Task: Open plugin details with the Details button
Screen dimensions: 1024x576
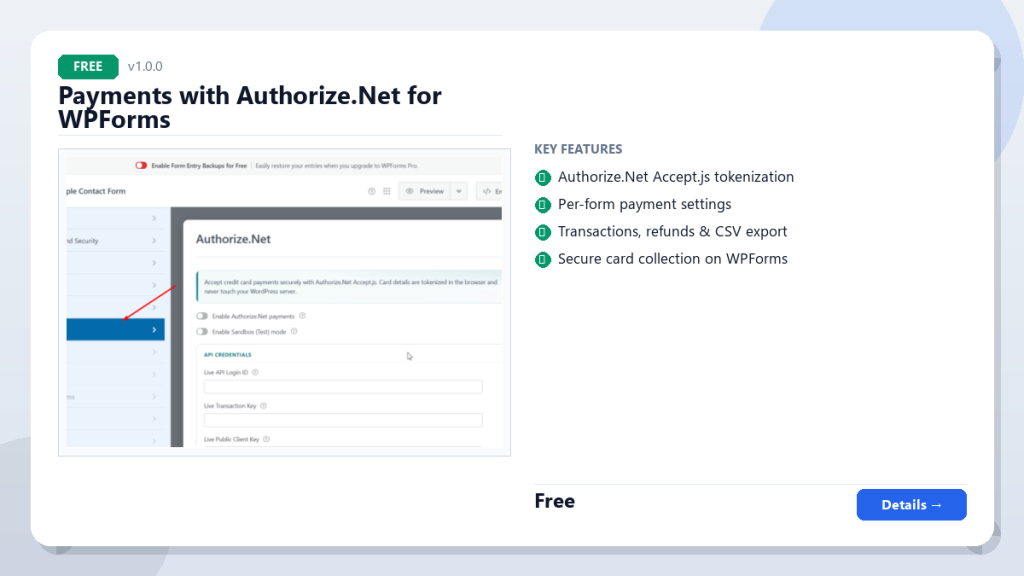Action: click(x=911, y=505)
